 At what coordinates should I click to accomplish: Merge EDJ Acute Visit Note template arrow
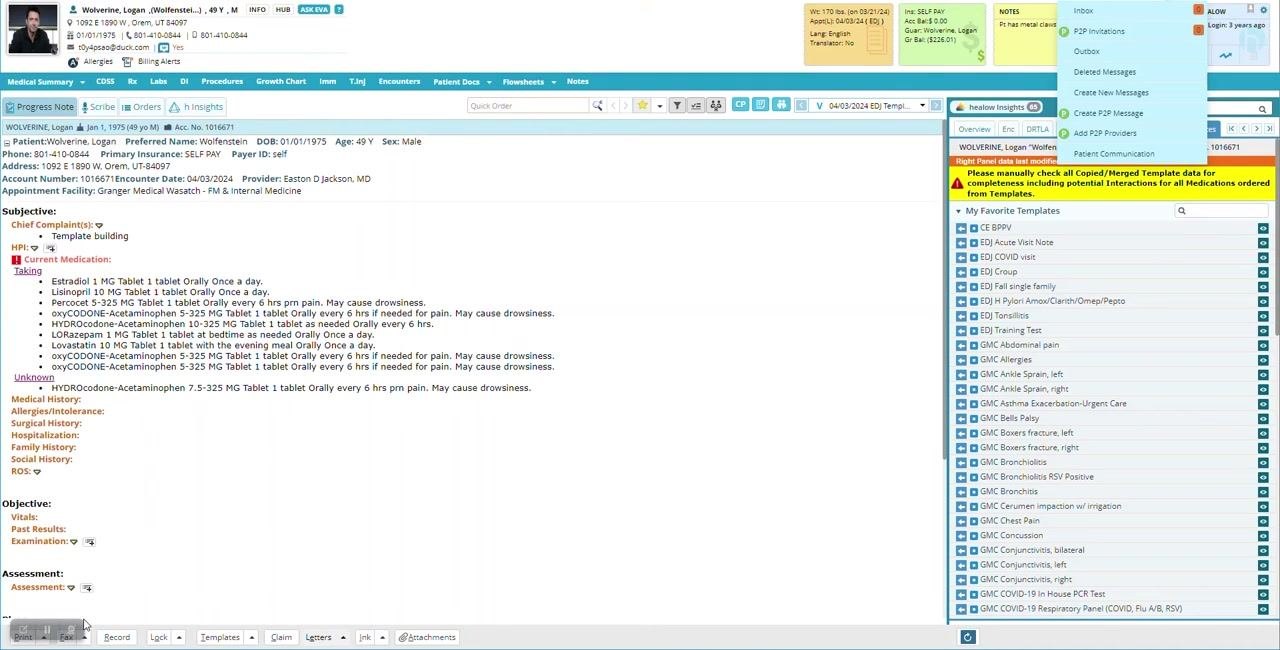pos(961,243)
